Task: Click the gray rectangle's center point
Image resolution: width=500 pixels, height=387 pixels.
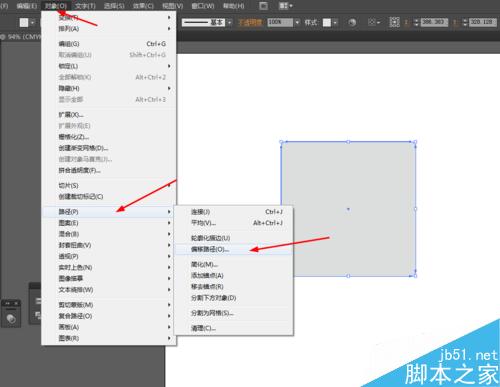Action: click(x=348, y=209)
